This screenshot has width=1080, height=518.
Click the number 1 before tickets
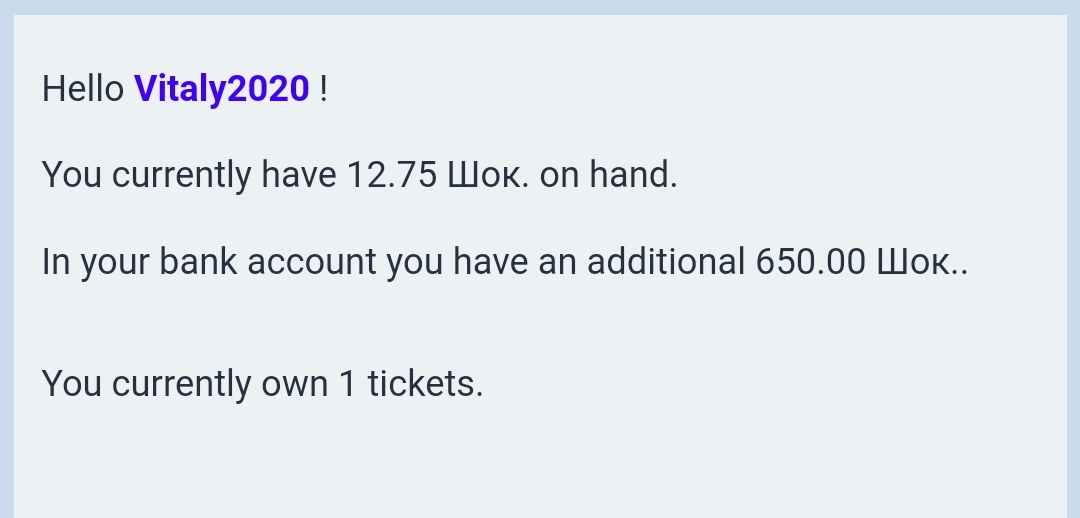(x=347, y=384)
